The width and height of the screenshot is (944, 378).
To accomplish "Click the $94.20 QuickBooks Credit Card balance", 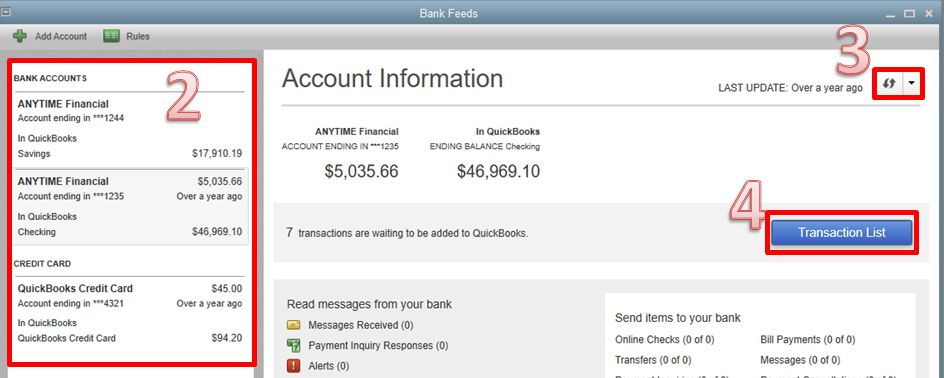I will click(x=227, y=338).
